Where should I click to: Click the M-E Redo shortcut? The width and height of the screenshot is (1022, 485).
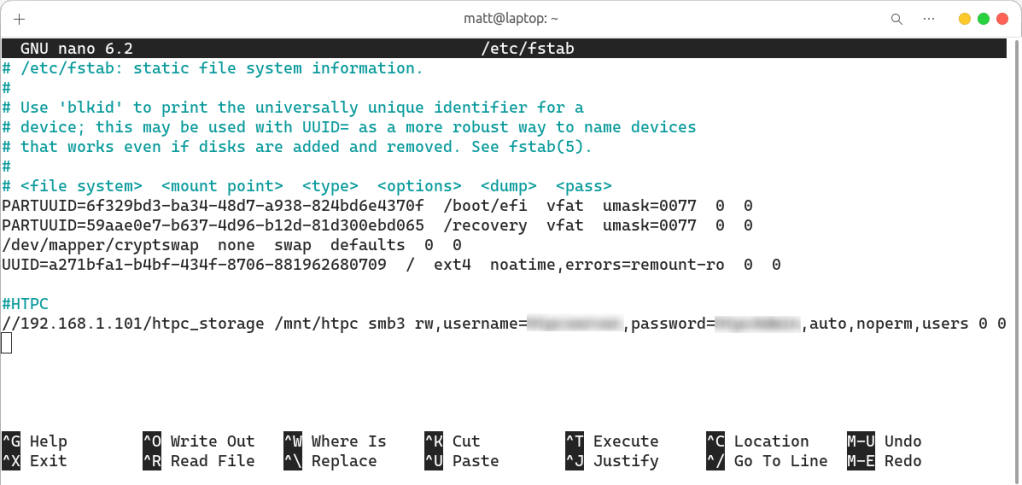click(884, 461)
